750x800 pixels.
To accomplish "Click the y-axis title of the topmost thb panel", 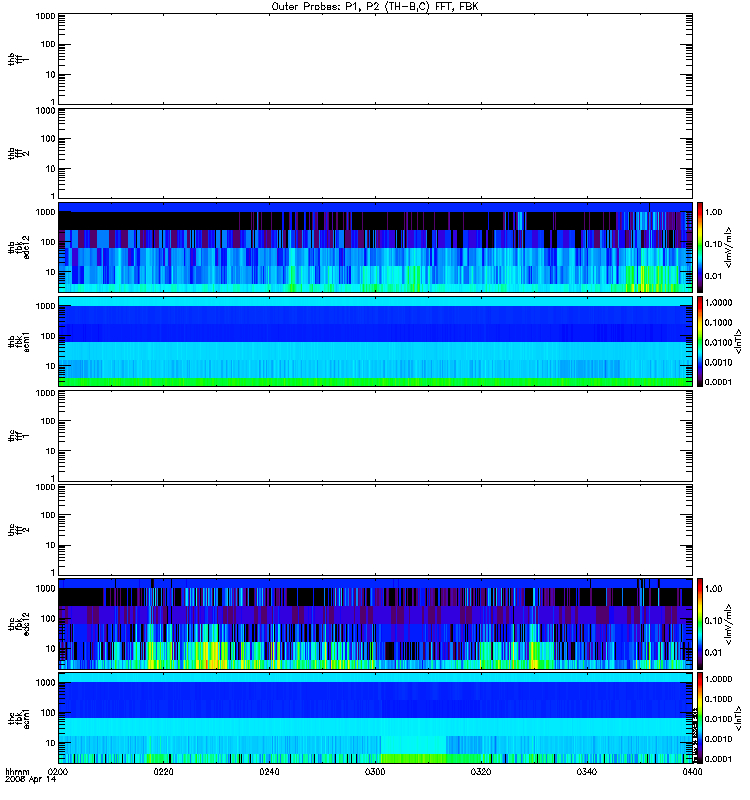I will [x=19, y=59].
